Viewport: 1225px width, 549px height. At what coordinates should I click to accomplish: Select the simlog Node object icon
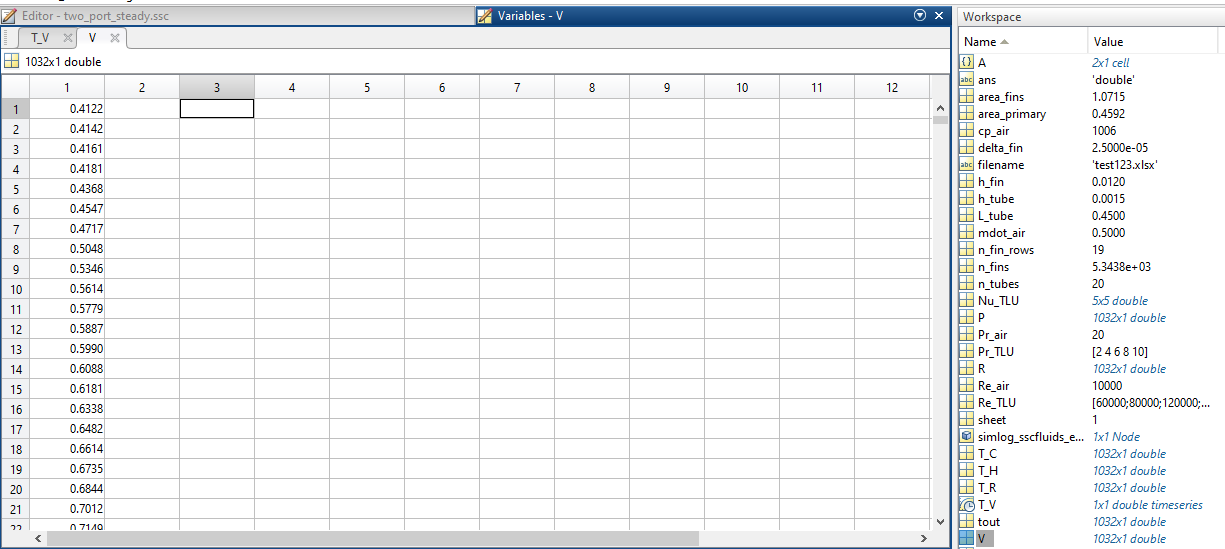coord(966,436)
